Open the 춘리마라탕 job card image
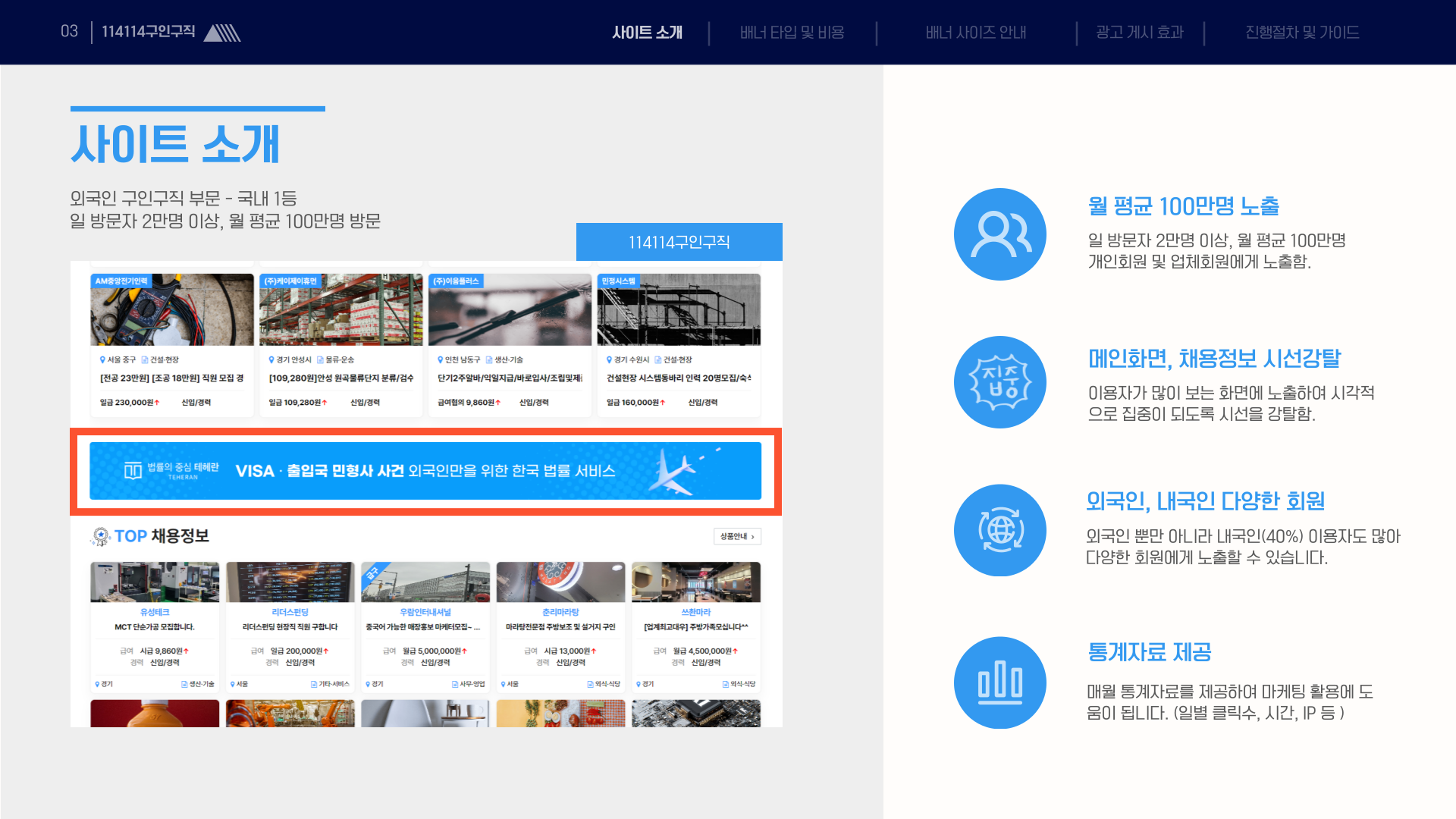The image size is (1456, 819). click(561, 582)
